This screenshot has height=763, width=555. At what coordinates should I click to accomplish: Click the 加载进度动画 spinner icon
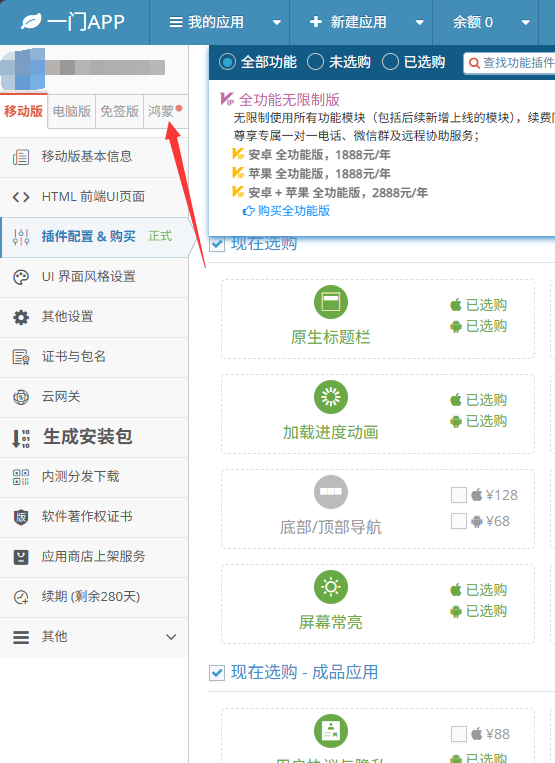coord(331,397)
